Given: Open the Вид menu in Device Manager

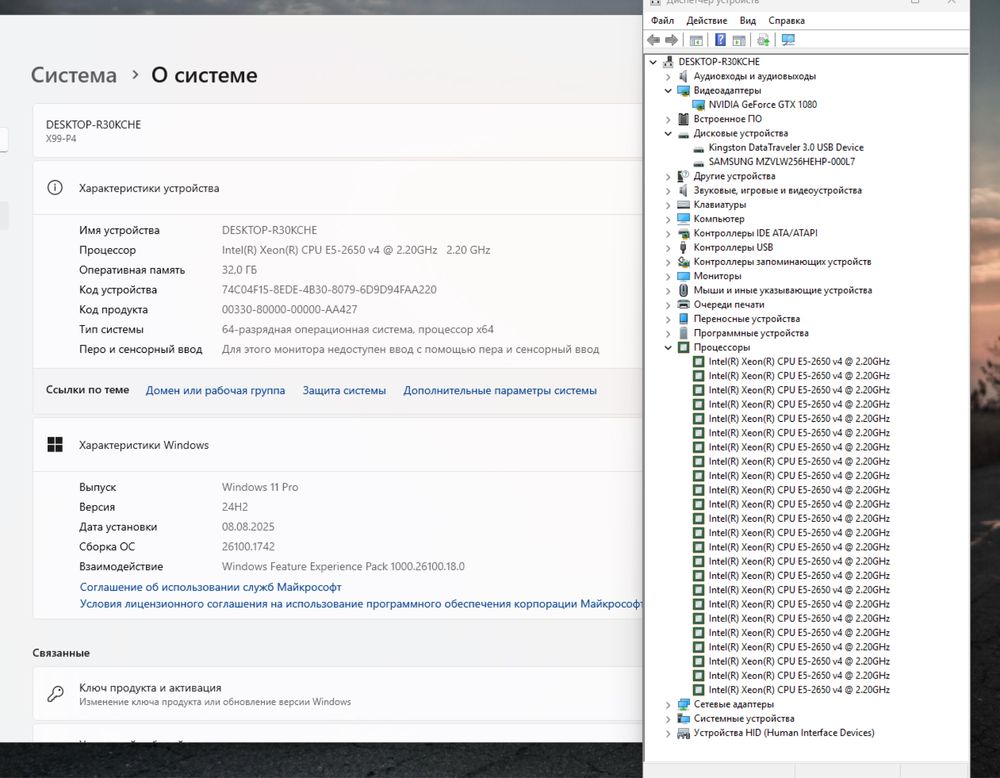Looking at the screenshot, I should [x=747, y=20].
